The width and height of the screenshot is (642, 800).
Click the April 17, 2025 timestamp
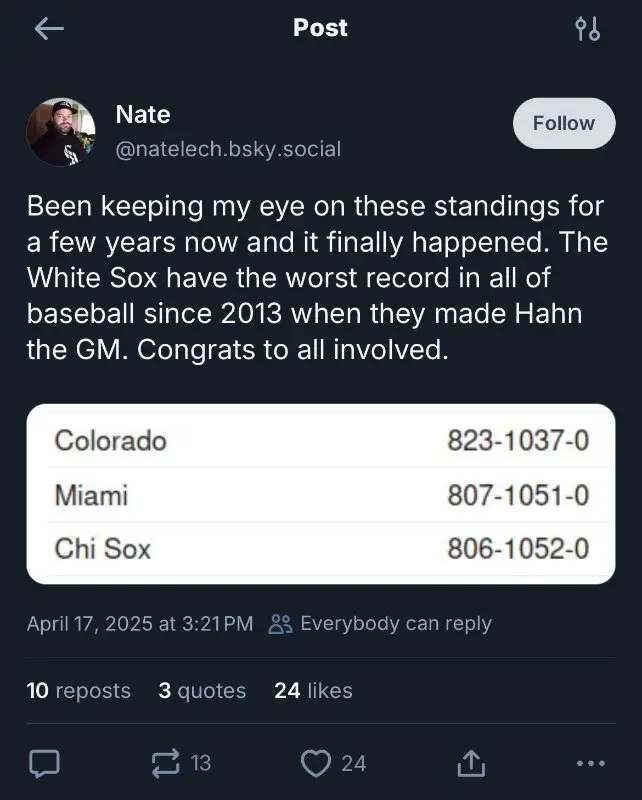click(140, 624)
